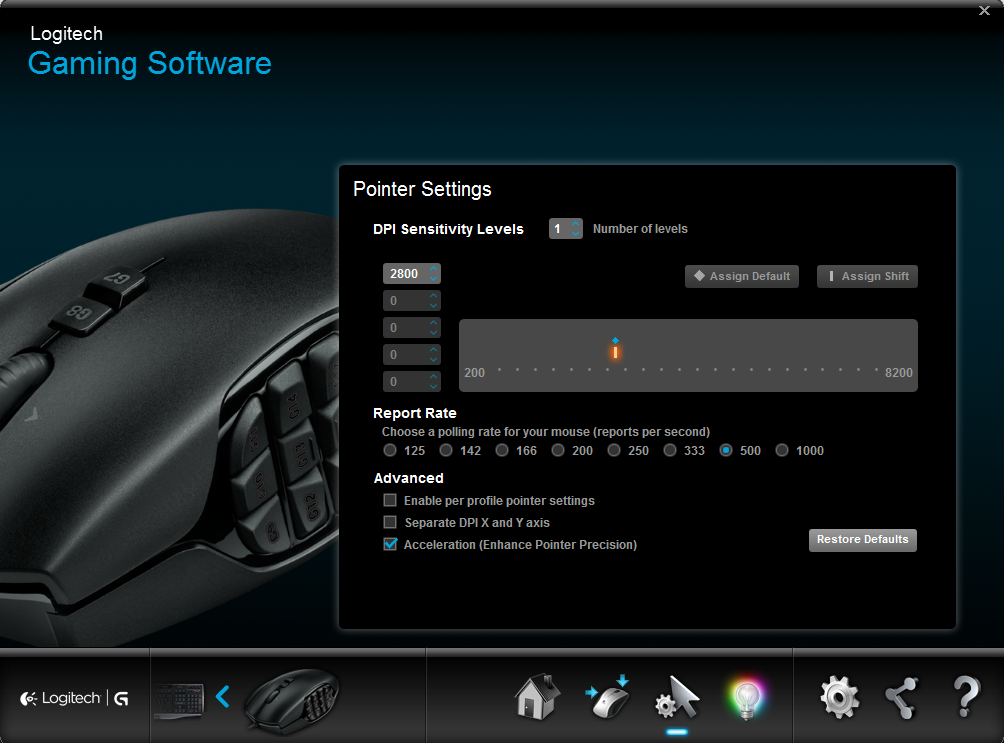Decrease the number of DPI levels
This screenshot has height=743, width=1004.
576,234
